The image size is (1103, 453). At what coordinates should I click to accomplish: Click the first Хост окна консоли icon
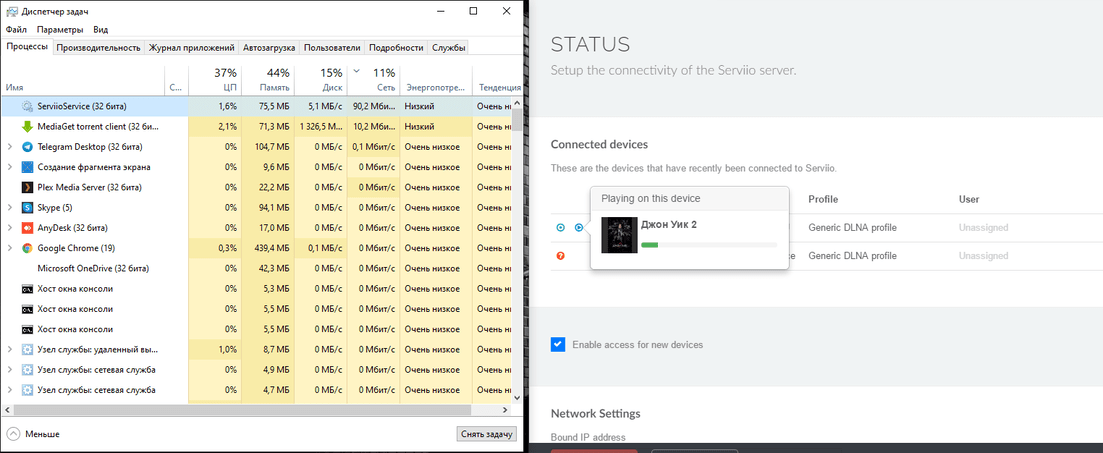pos(27,289)
